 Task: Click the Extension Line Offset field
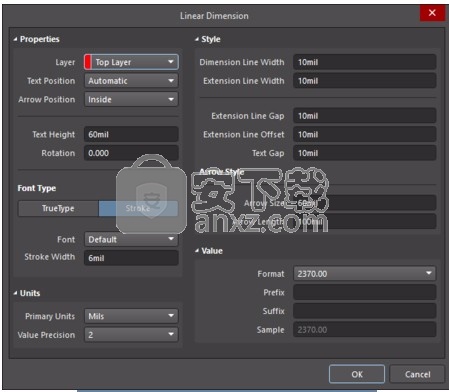click(365, 134)
